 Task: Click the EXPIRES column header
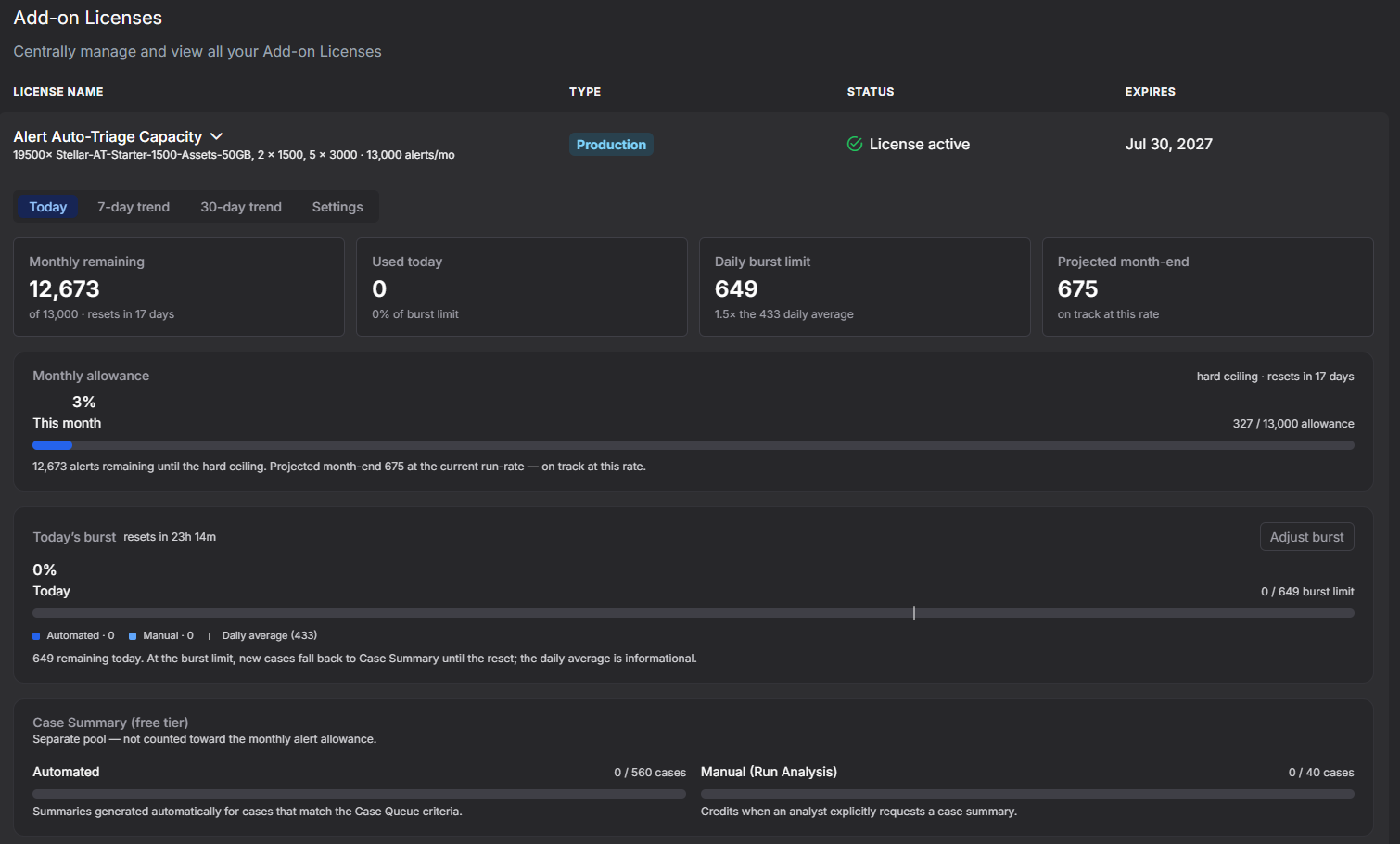click(1151, 92)
